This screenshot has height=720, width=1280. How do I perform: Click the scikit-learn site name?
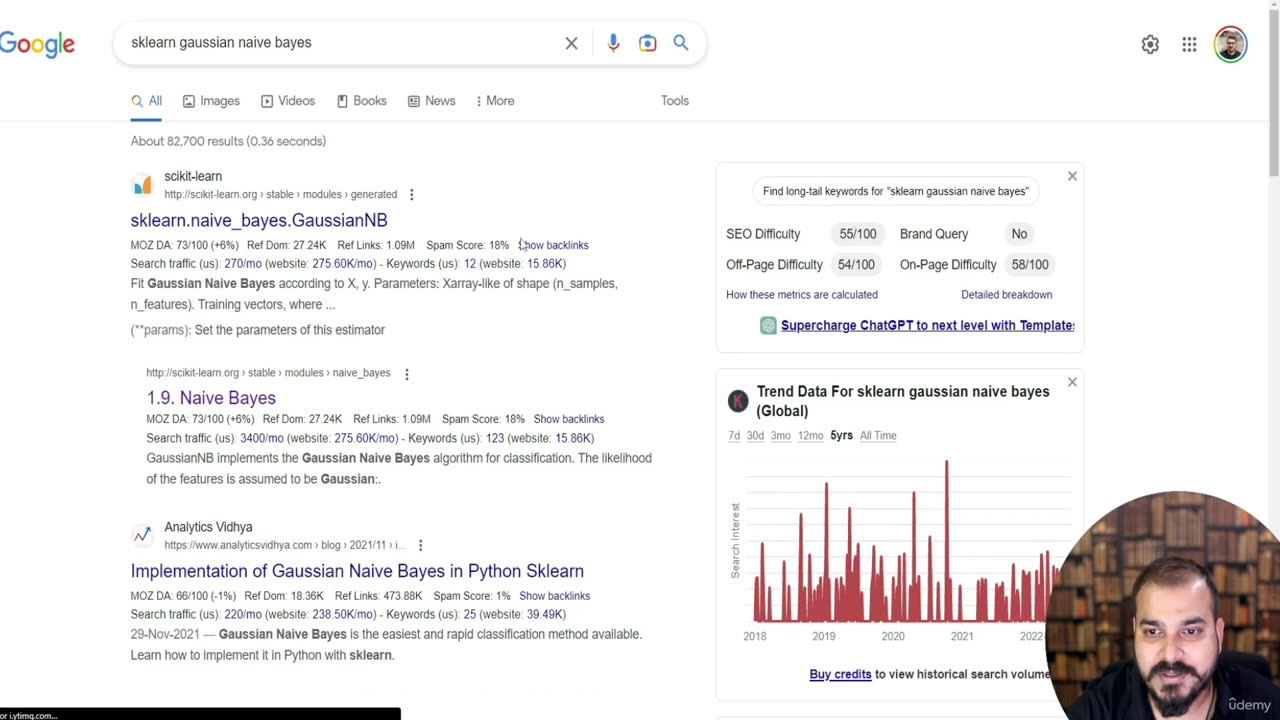point(193,177)
